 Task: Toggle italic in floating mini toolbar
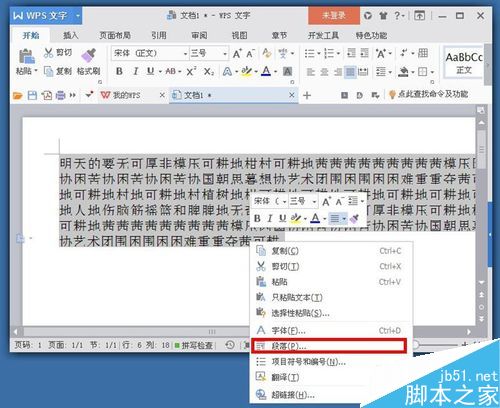point(270,218)
